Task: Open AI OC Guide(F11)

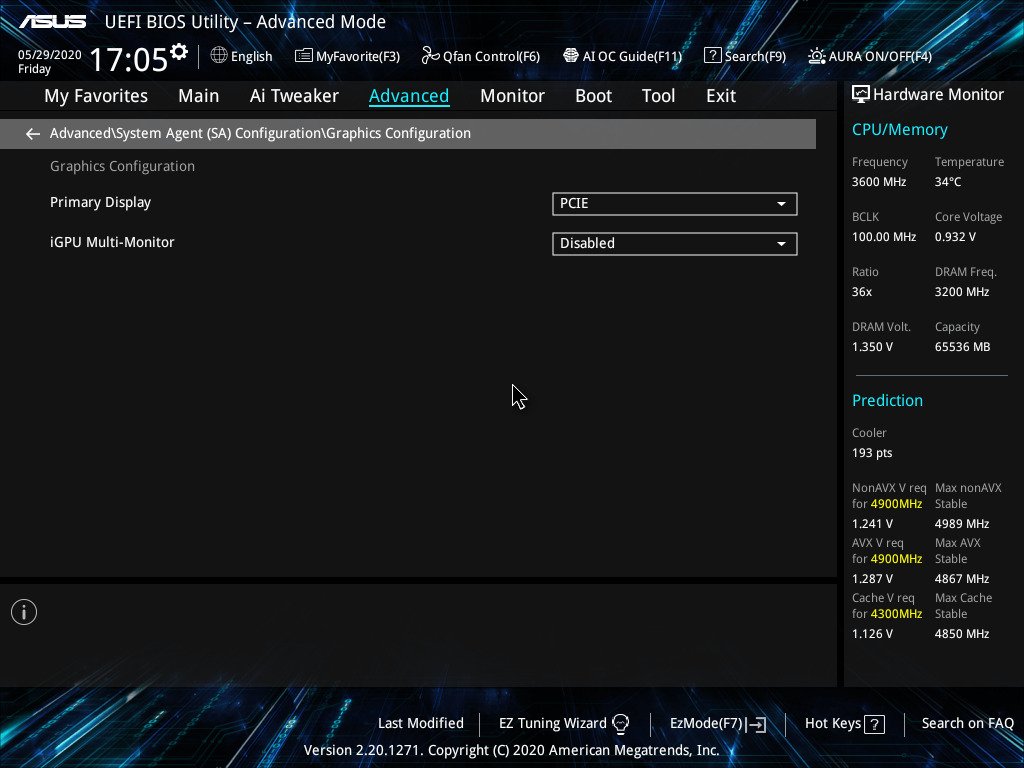Action: 622,56
